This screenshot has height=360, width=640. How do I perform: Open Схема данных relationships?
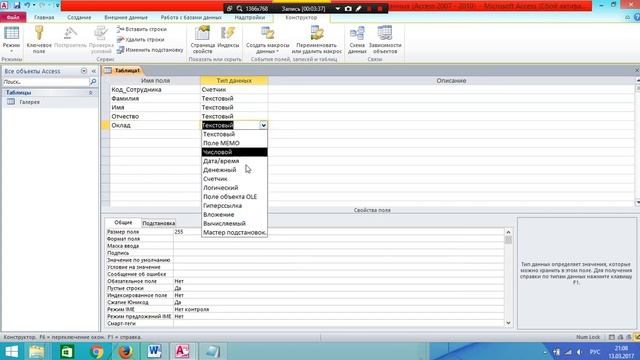click(357, 40)
